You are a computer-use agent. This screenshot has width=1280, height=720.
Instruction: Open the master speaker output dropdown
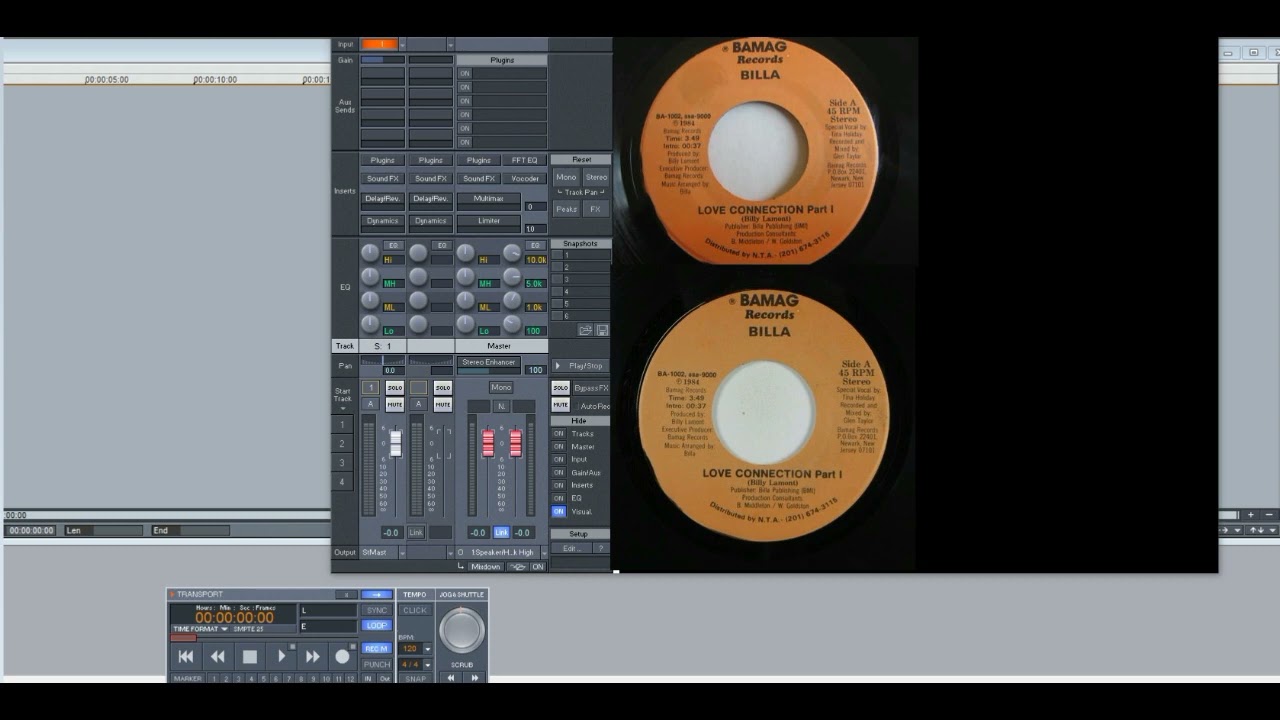click(542, 552)
